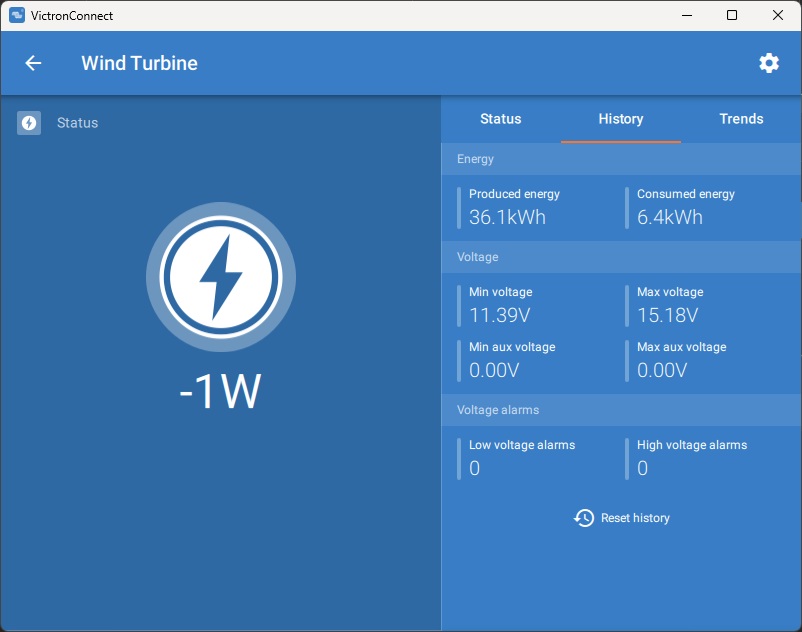Click the Voltage alarms section header
The image size is (802, 632).
pyautogui.click(x=621, y=410)
